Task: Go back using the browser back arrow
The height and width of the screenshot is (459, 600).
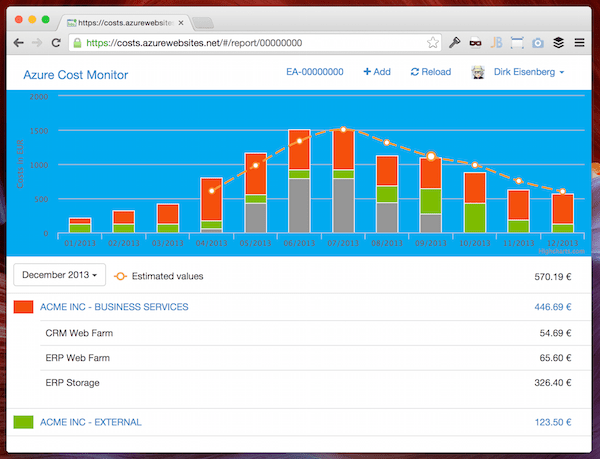Action: click(18, 43)
